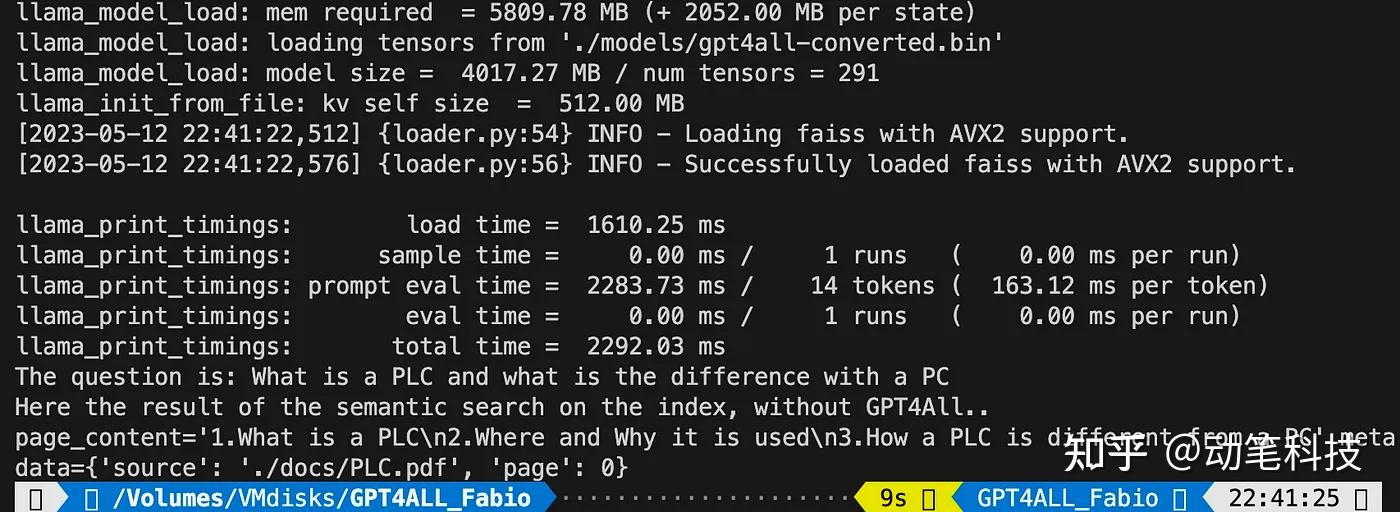Click the clock glyph after 22:41:25

[x=1361, y=498]
